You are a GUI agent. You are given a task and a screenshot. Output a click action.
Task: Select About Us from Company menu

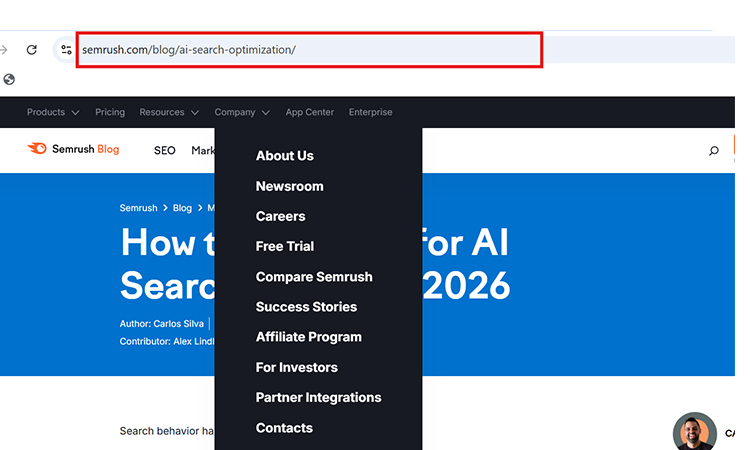pos(285,156)
